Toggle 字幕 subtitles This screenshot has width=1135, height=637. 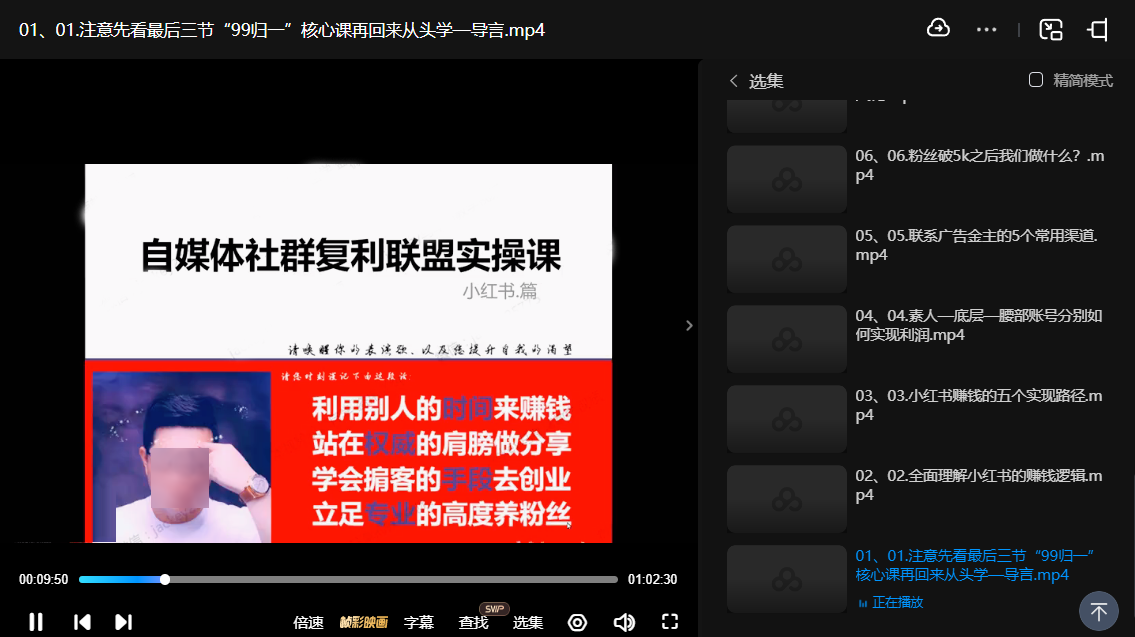(419, 622)
